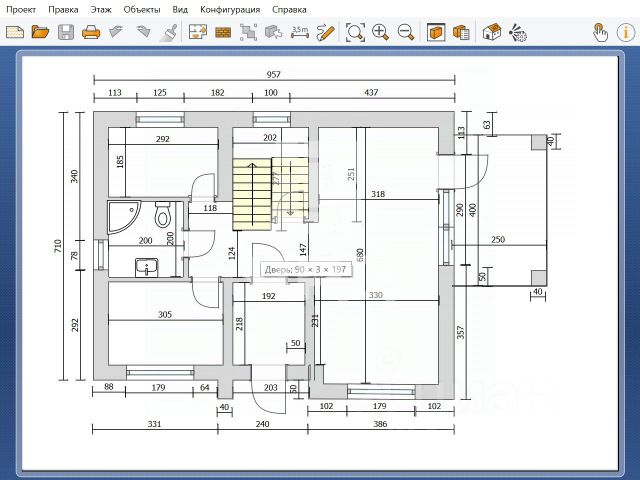Click the house icon in the toolbar
640x480 pixels.
point(491,32)
